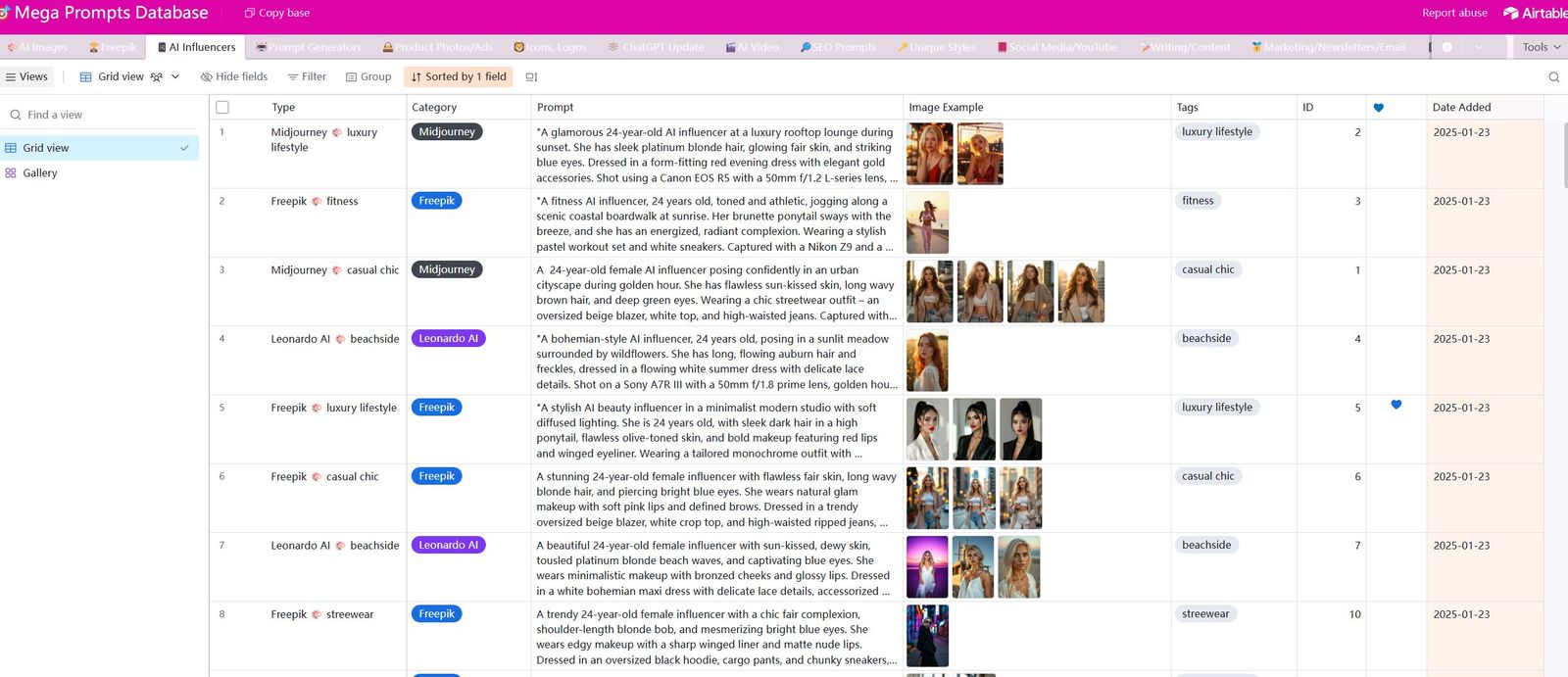Screen dimensions: 1568x677
Task: Switch to the Product Photos/Ads tab
Action: (438, 47)
